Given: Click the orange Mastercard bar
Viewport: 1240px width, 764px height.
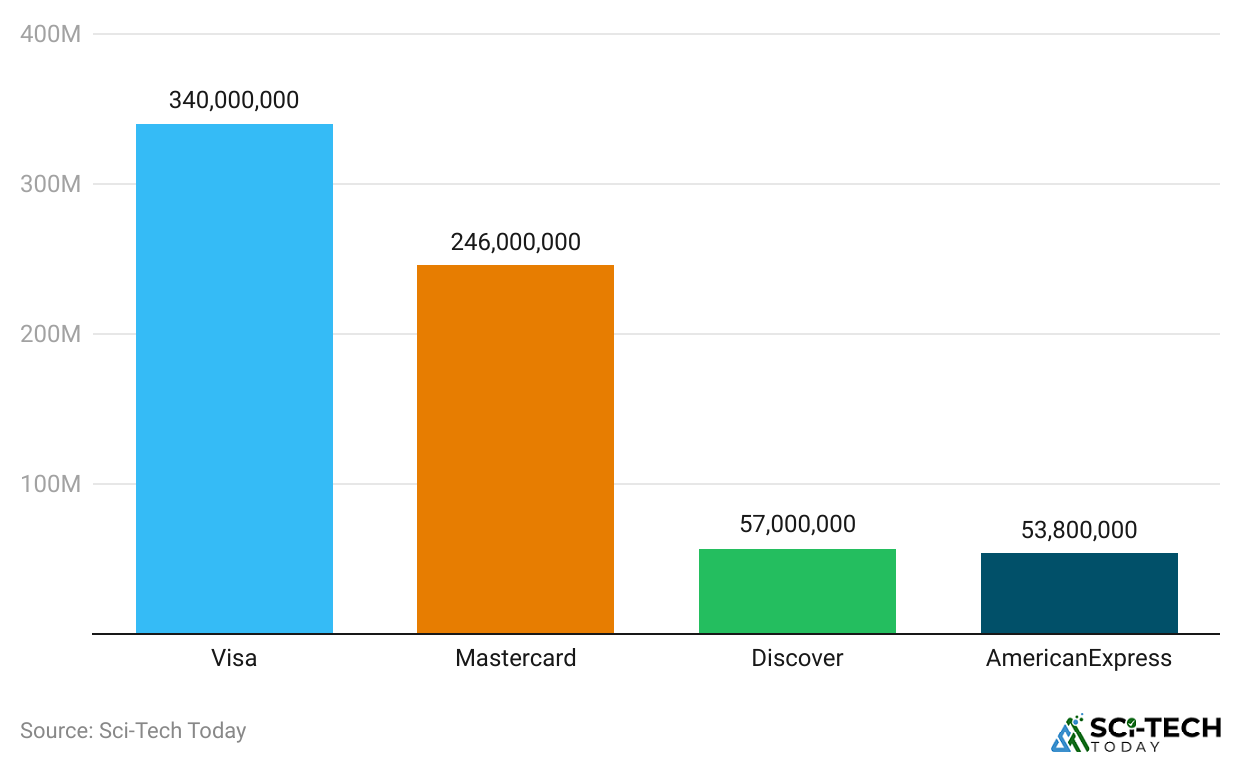Looking at the screenshot, I should 515,449.
